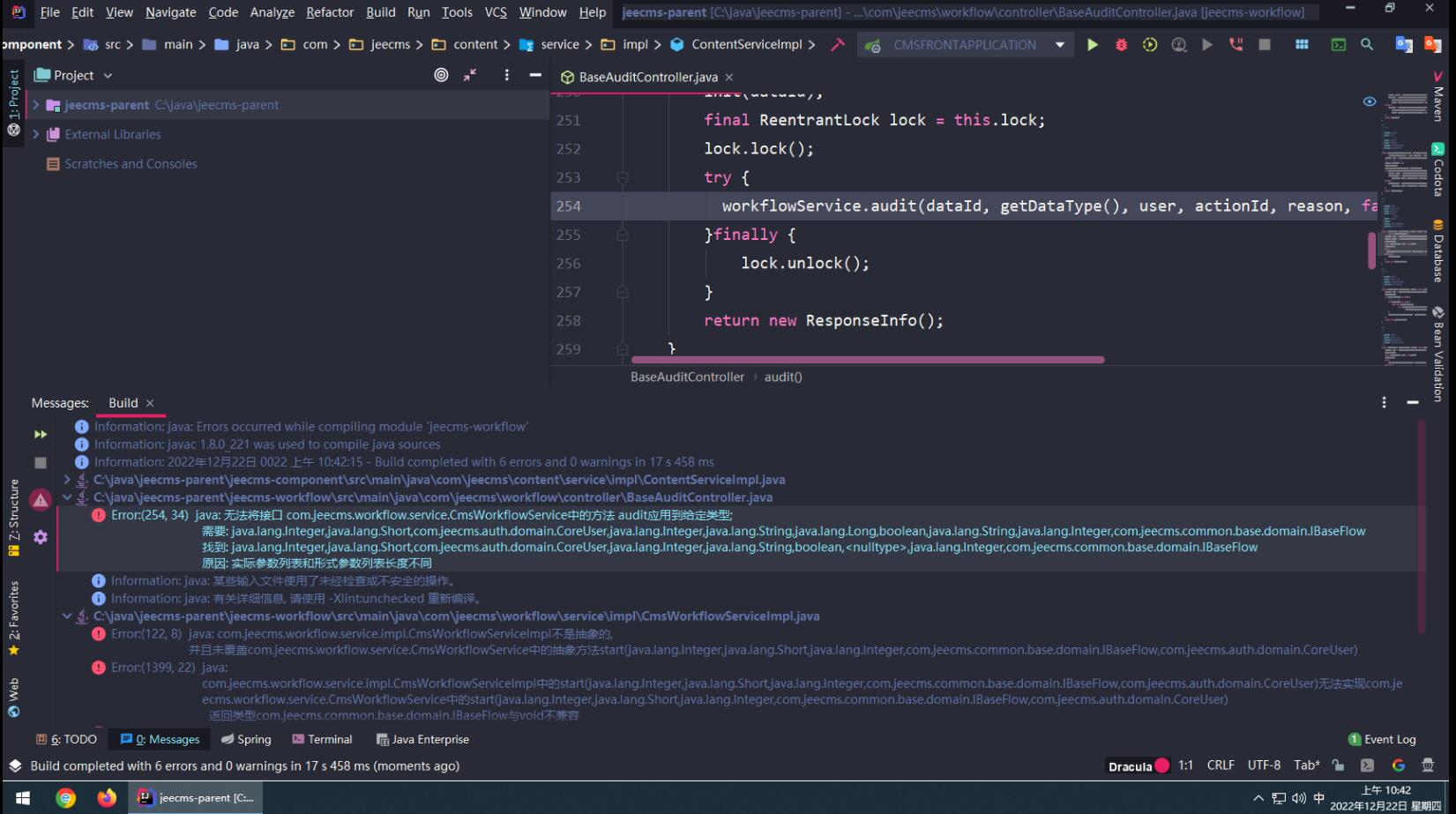1456x814 pixels.
Task: Toggle the file read-only lock icon
Action: tap(1338, 765)
